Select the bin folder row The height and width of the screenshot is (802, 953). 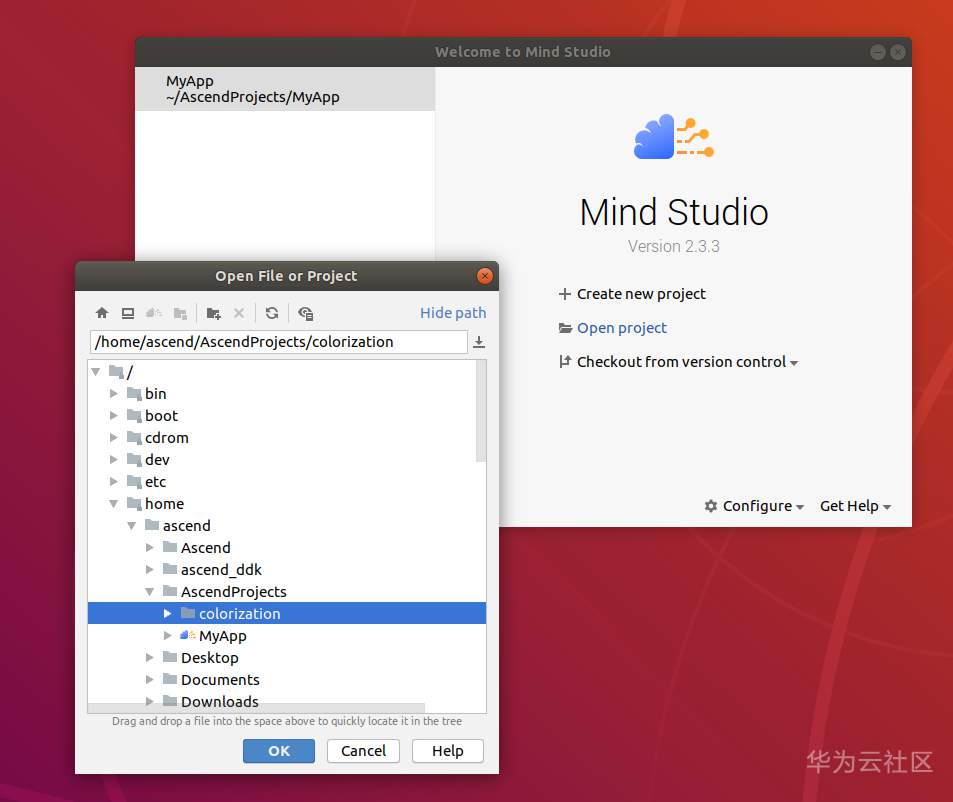[x=287, y=394]
